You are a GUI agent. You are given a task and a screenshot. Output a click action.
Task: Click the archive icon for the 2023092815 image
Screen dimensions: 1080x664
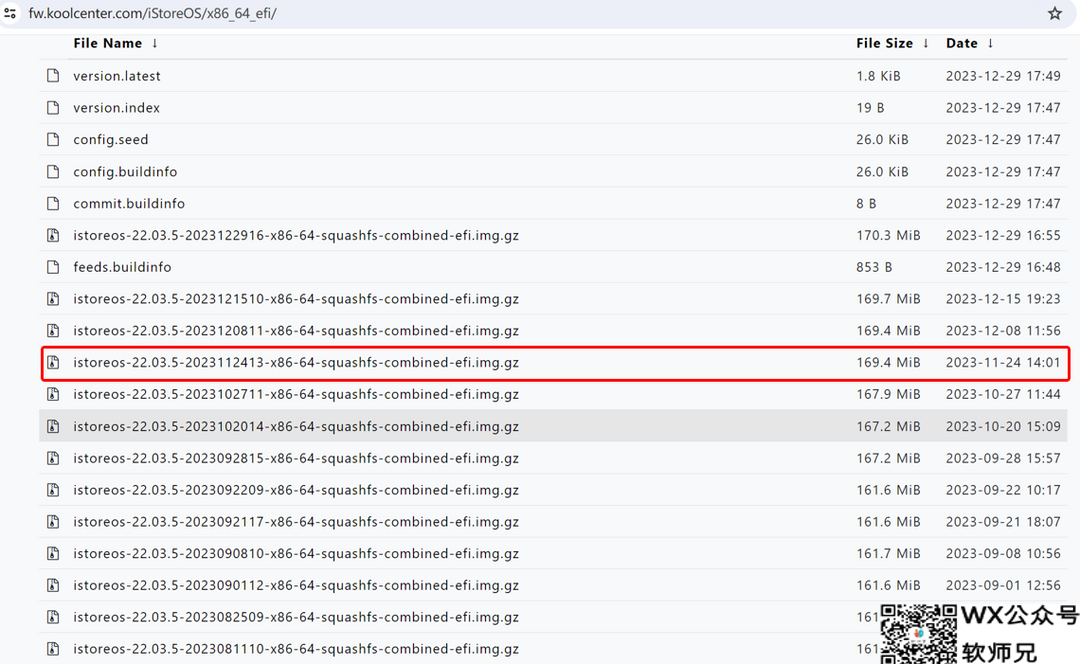pyautogui.click(x=53, y=459)
